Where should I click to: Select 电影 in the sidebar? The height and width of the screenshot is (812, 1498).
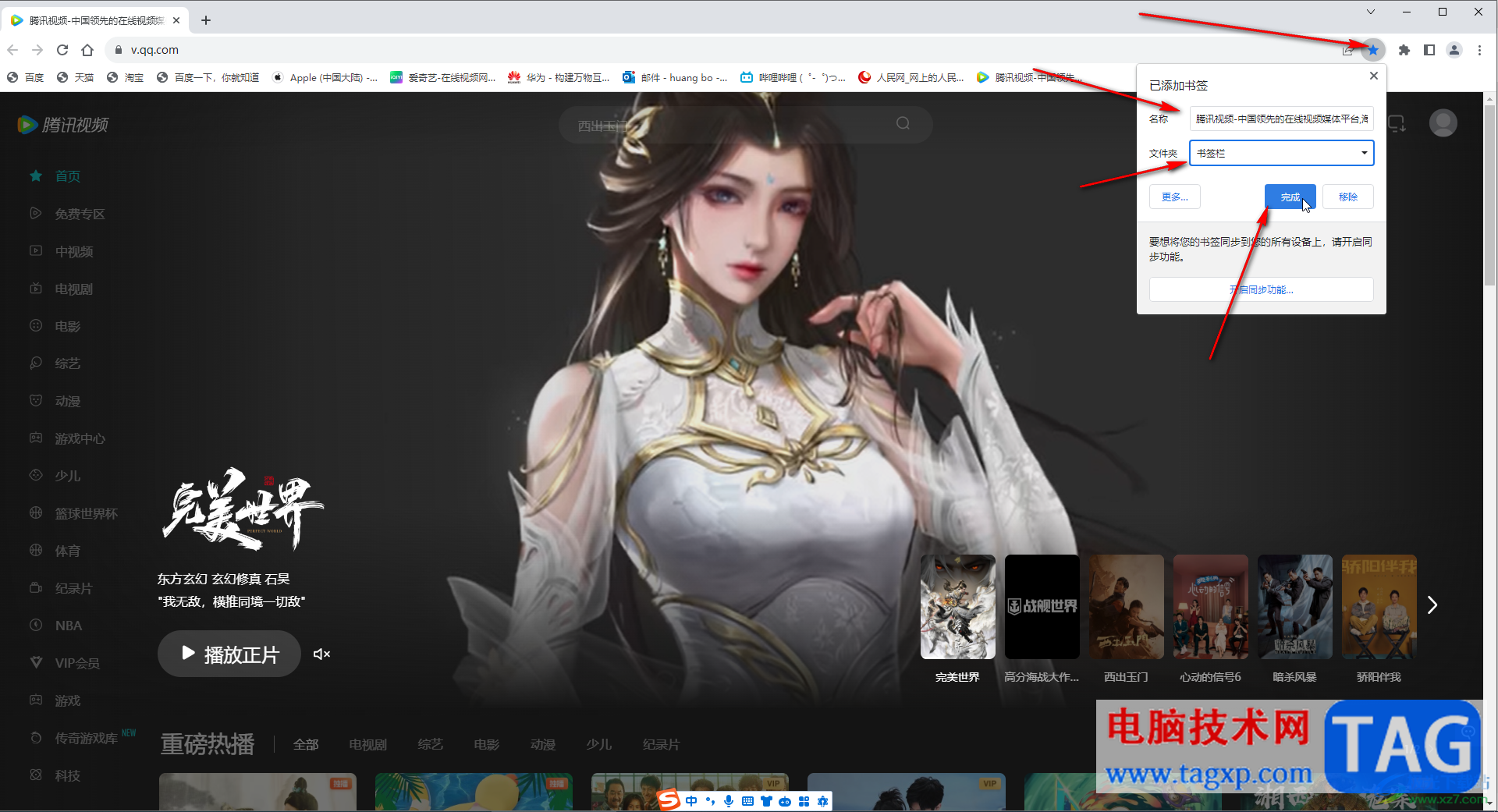click(x=55, y=326)
